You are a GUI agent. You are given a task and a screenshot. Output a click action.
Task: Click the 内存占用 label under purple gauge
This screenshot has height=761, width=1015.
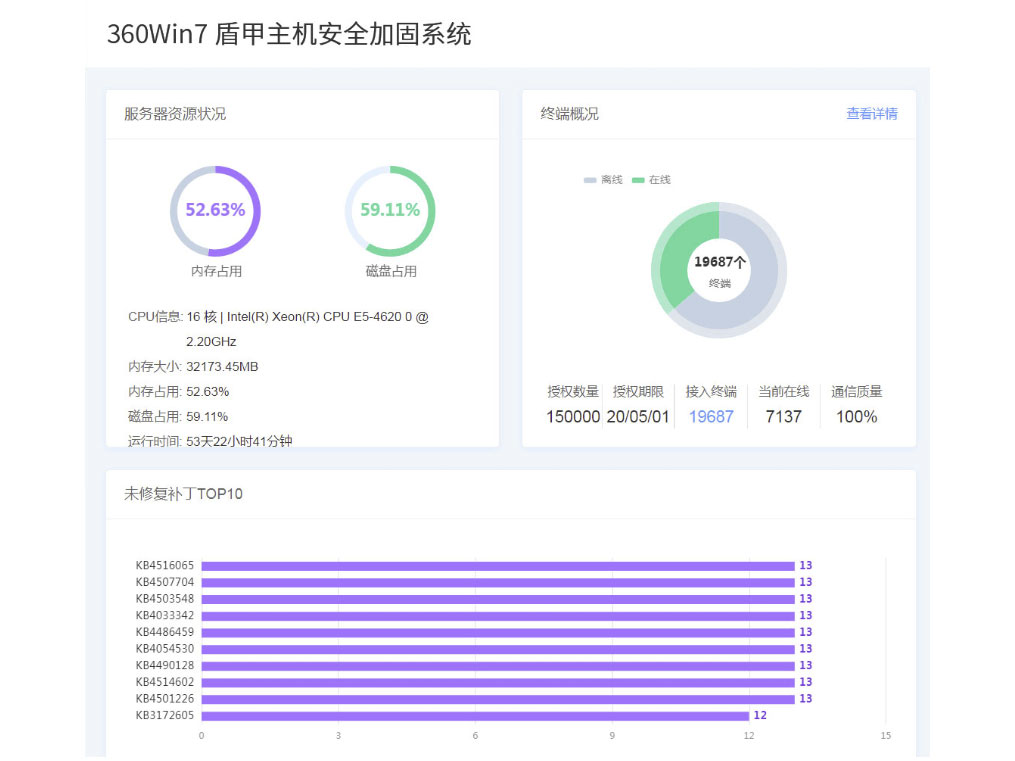[x=216, y=272]
